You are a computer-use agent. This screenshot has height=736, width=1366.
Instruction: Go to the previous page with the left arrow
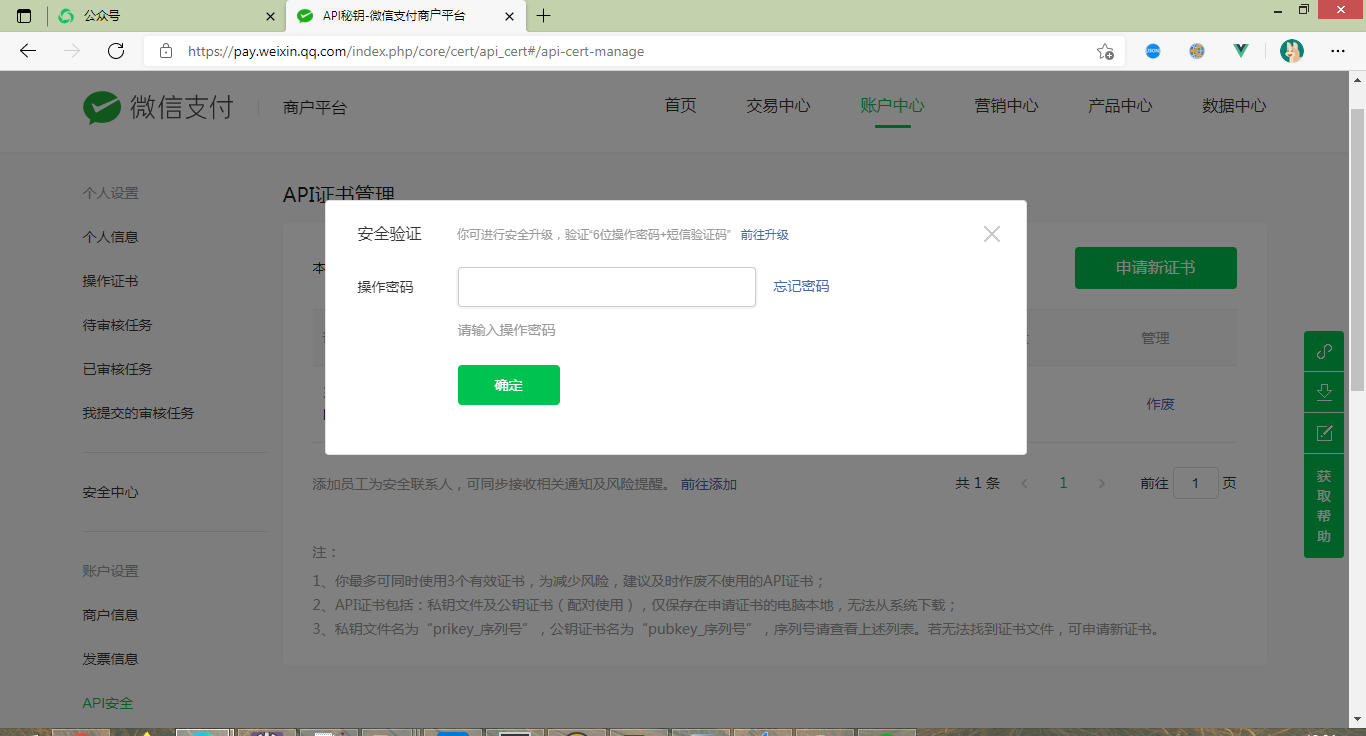[1025, 483]
